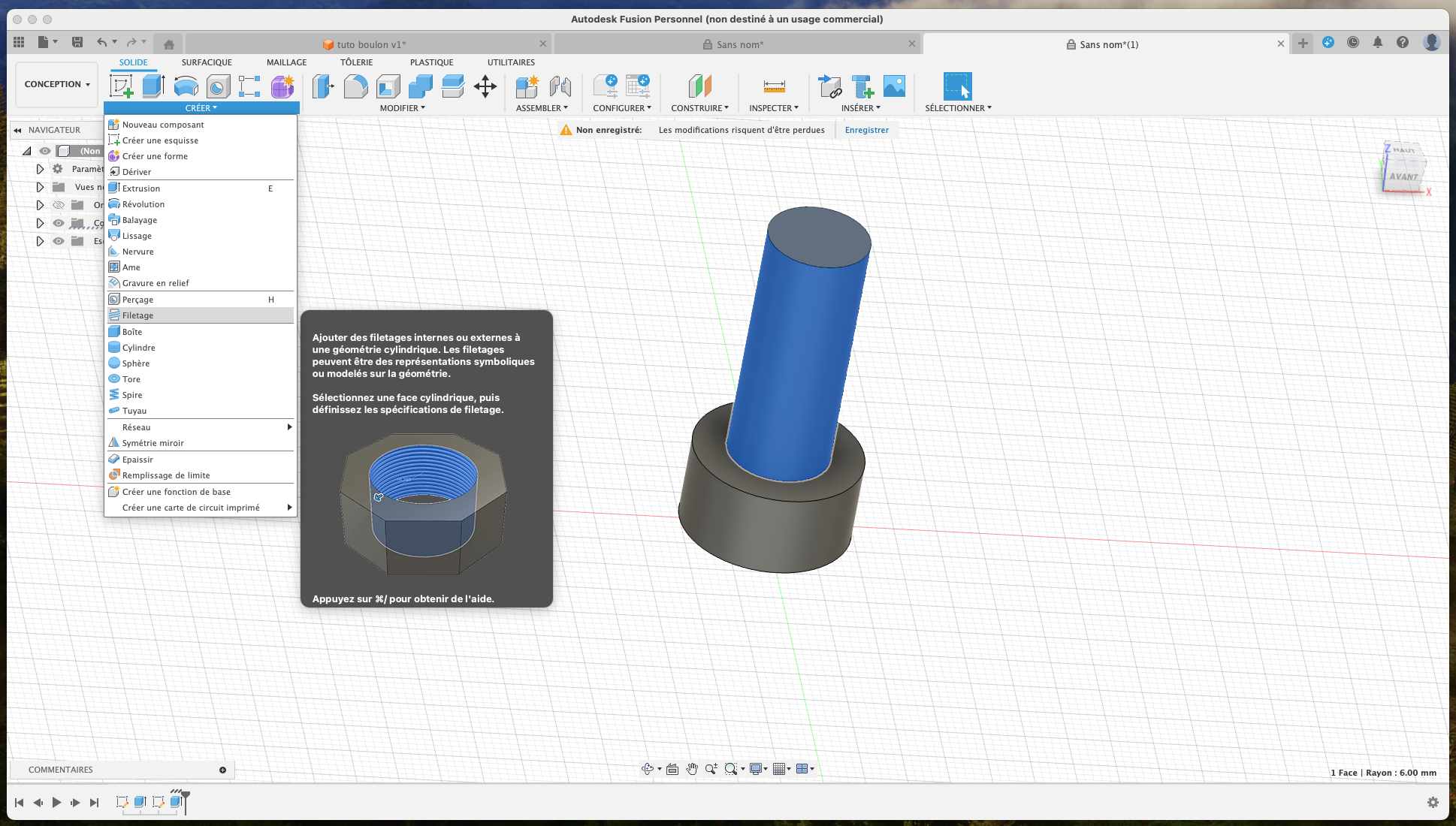The height and width of the screenshot is (826, 1456).
Task: Collapse the NAVIGATEUR panel arrows
Action: [17, 130]
